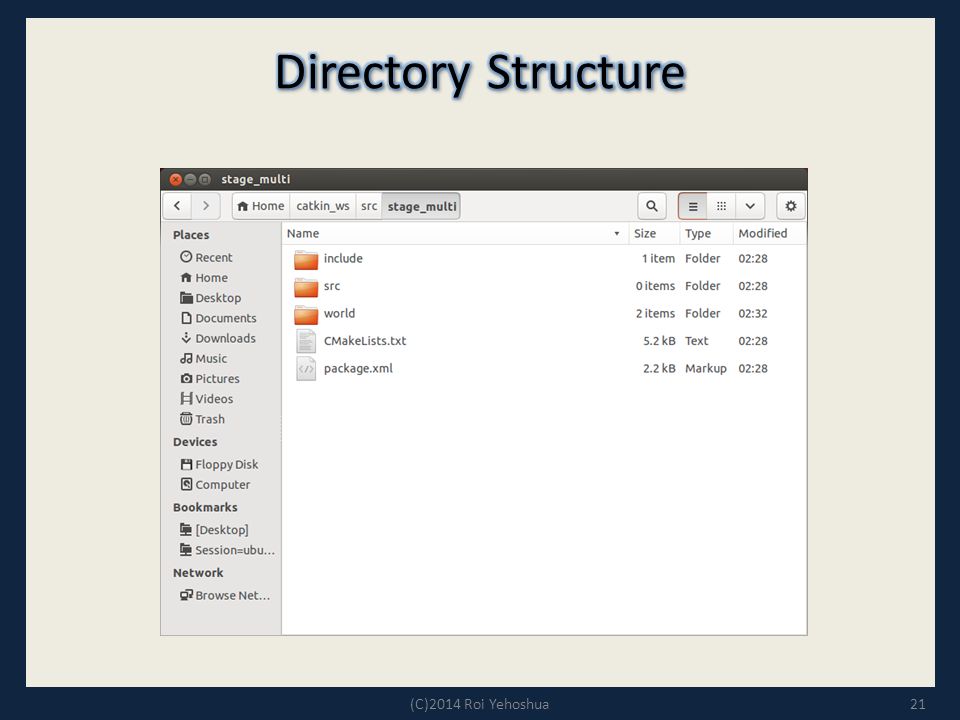Viewport: 960px width, 720px height.
Task: Select the include folder icon
Action: pos(306,260)
